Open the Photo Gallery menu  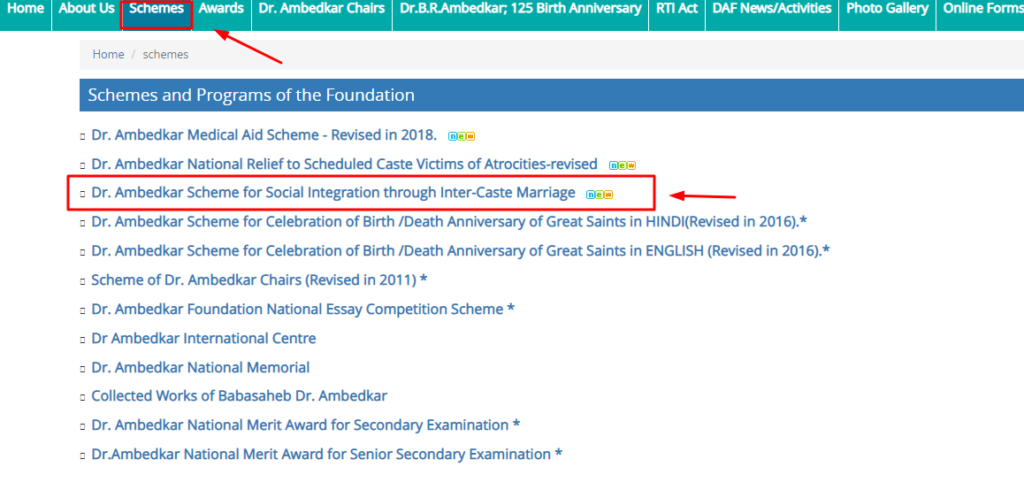click(887, 9)
